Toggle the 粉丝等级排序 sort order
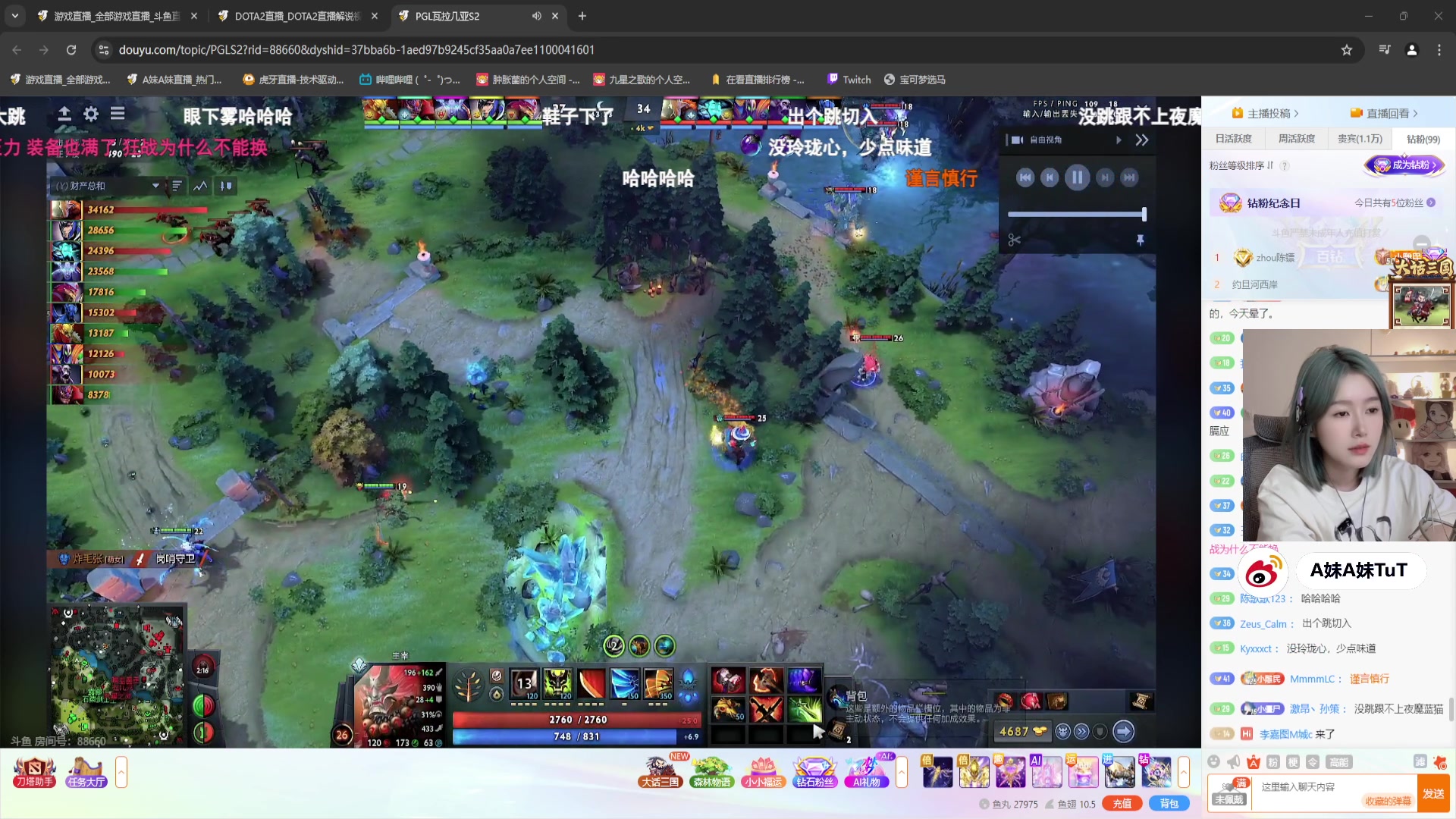This screenshot has height=819, width=1456. click(x=1241, y=165)
